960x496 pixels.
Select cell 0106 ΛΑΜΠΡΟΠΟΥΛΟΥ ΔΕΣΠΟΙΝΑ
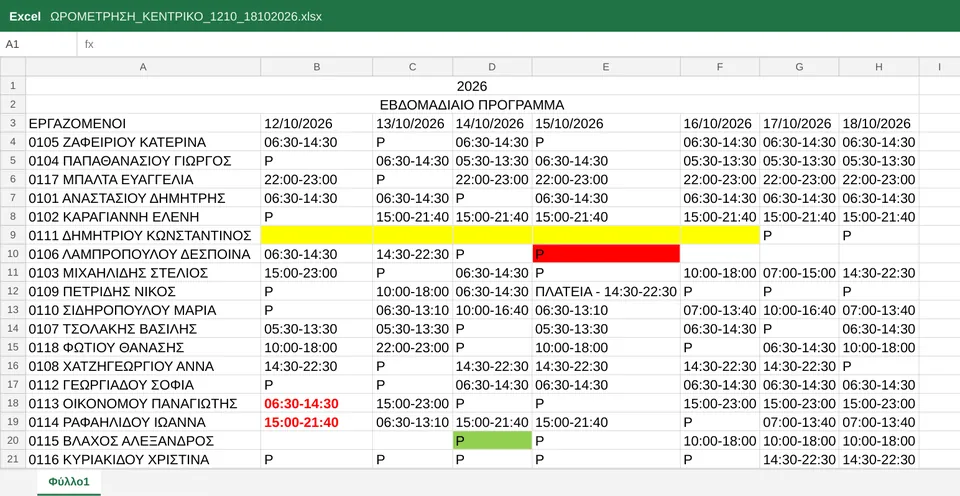point(143,254)
